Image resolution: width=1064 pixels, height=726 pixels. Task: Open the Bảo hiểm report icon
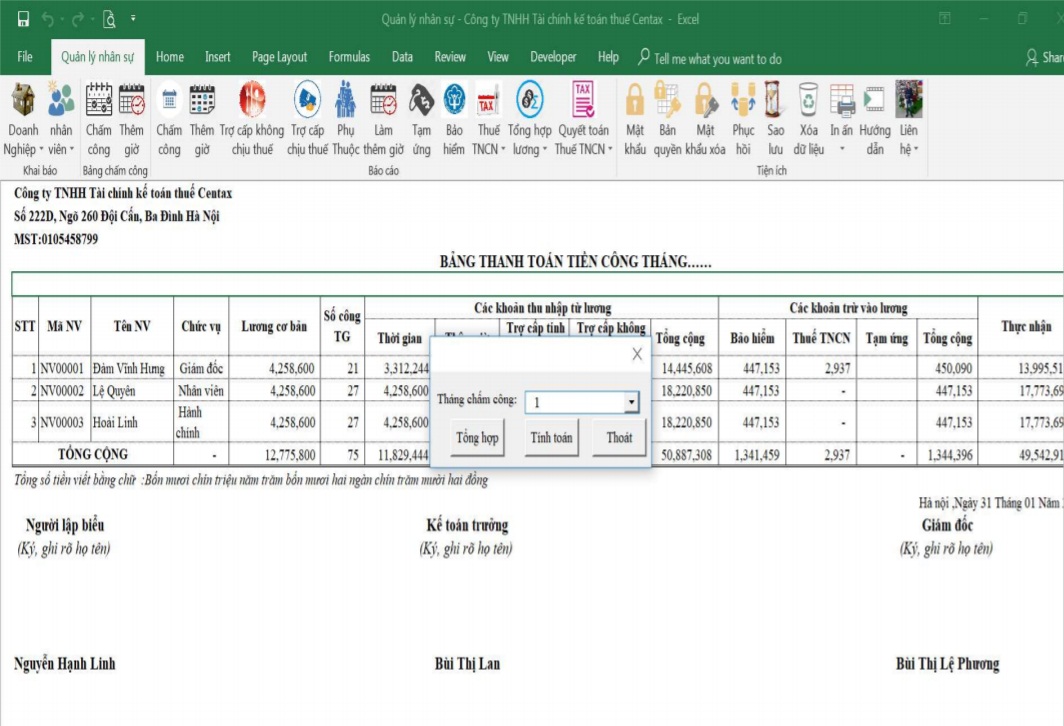(454, 101)
